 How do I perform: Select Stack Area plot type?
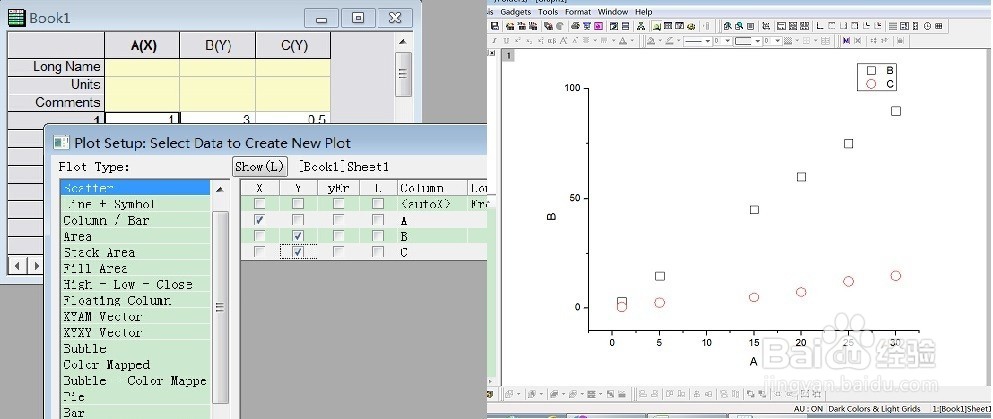[x=135, y=253]
